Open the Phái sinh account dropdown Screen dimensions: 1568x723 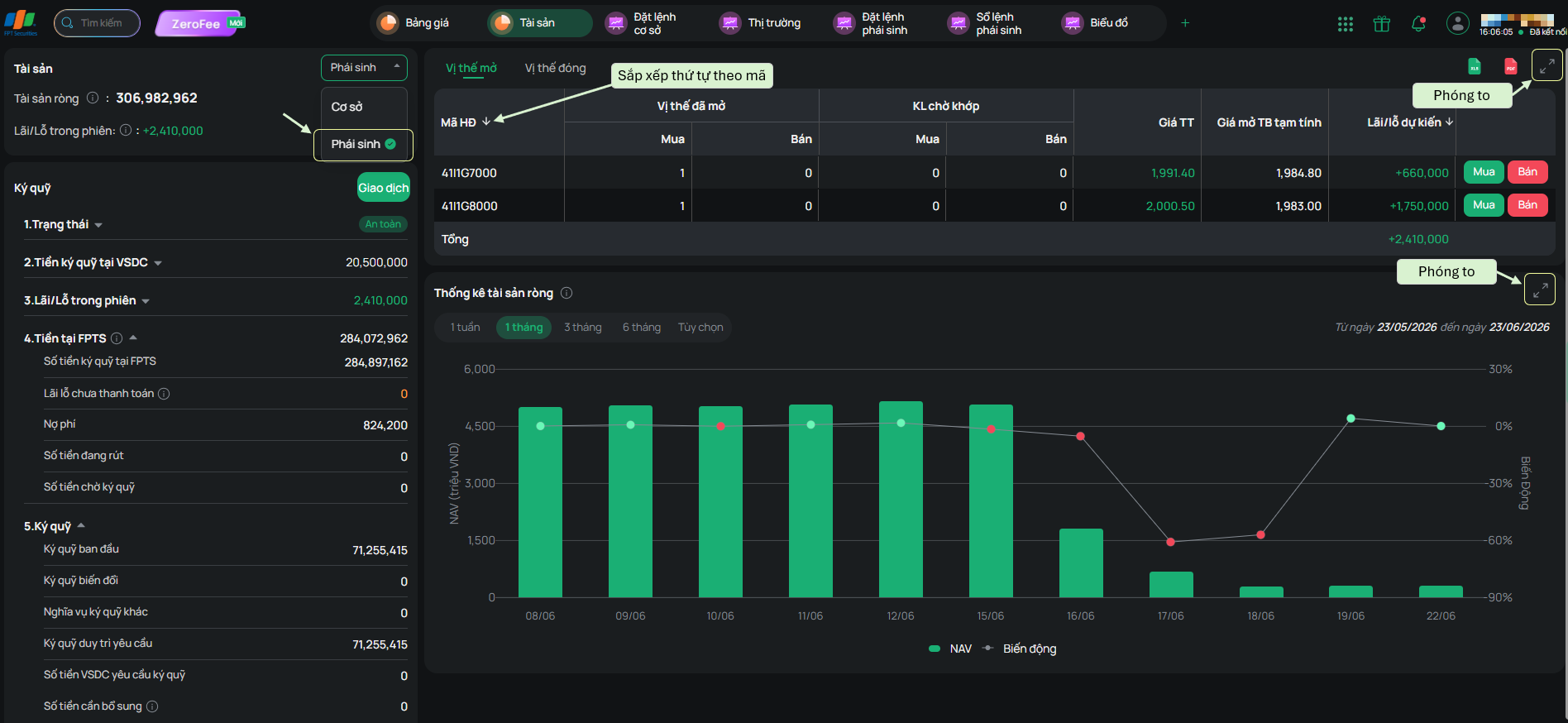(364, 67)
